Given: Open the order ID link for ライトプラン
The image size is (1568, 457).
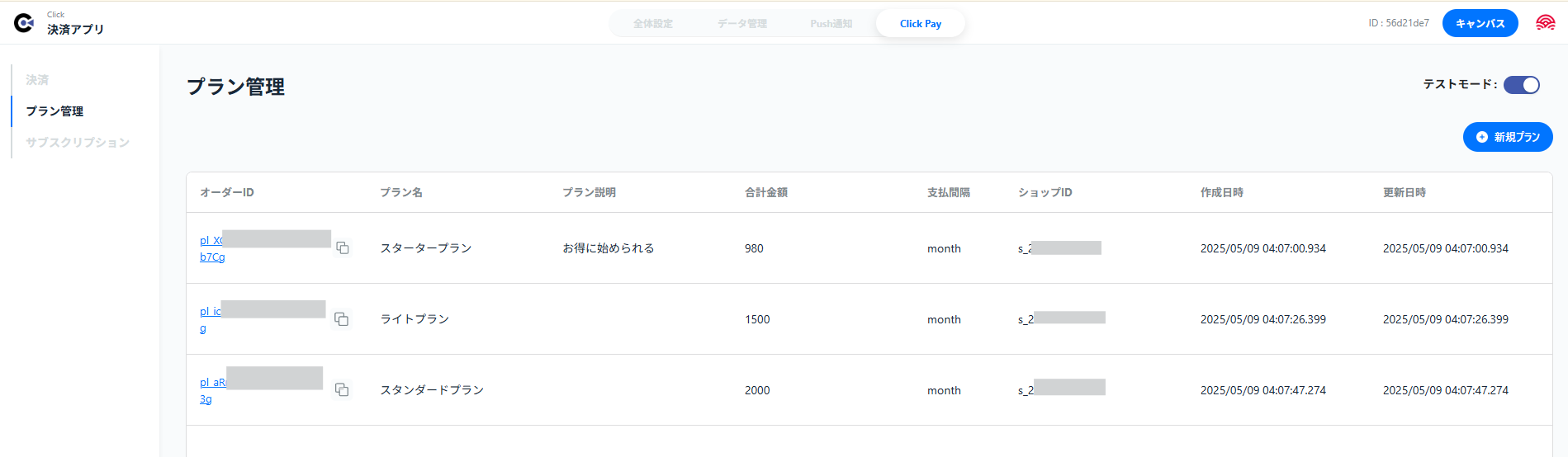Looking at the screenshot, I should point(211,319).
